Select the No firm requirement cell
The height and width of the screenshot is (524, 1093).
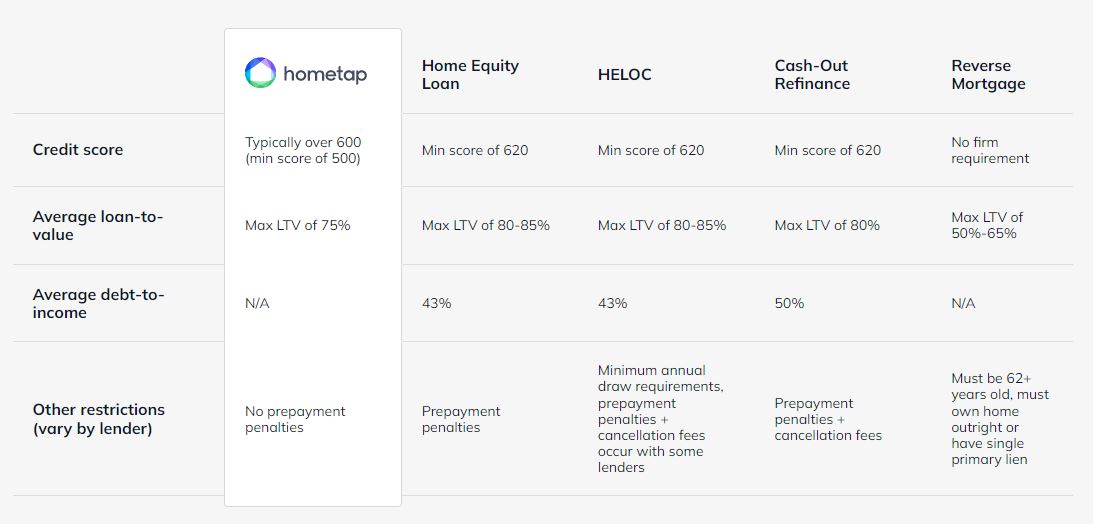coord(990,150)
